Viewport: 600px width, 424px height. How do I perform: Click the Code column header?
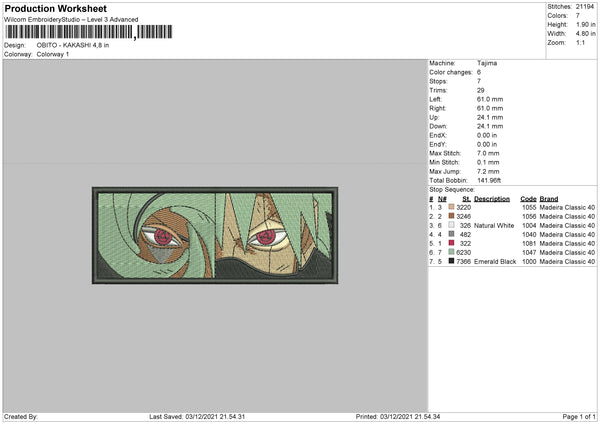(528, 199)
